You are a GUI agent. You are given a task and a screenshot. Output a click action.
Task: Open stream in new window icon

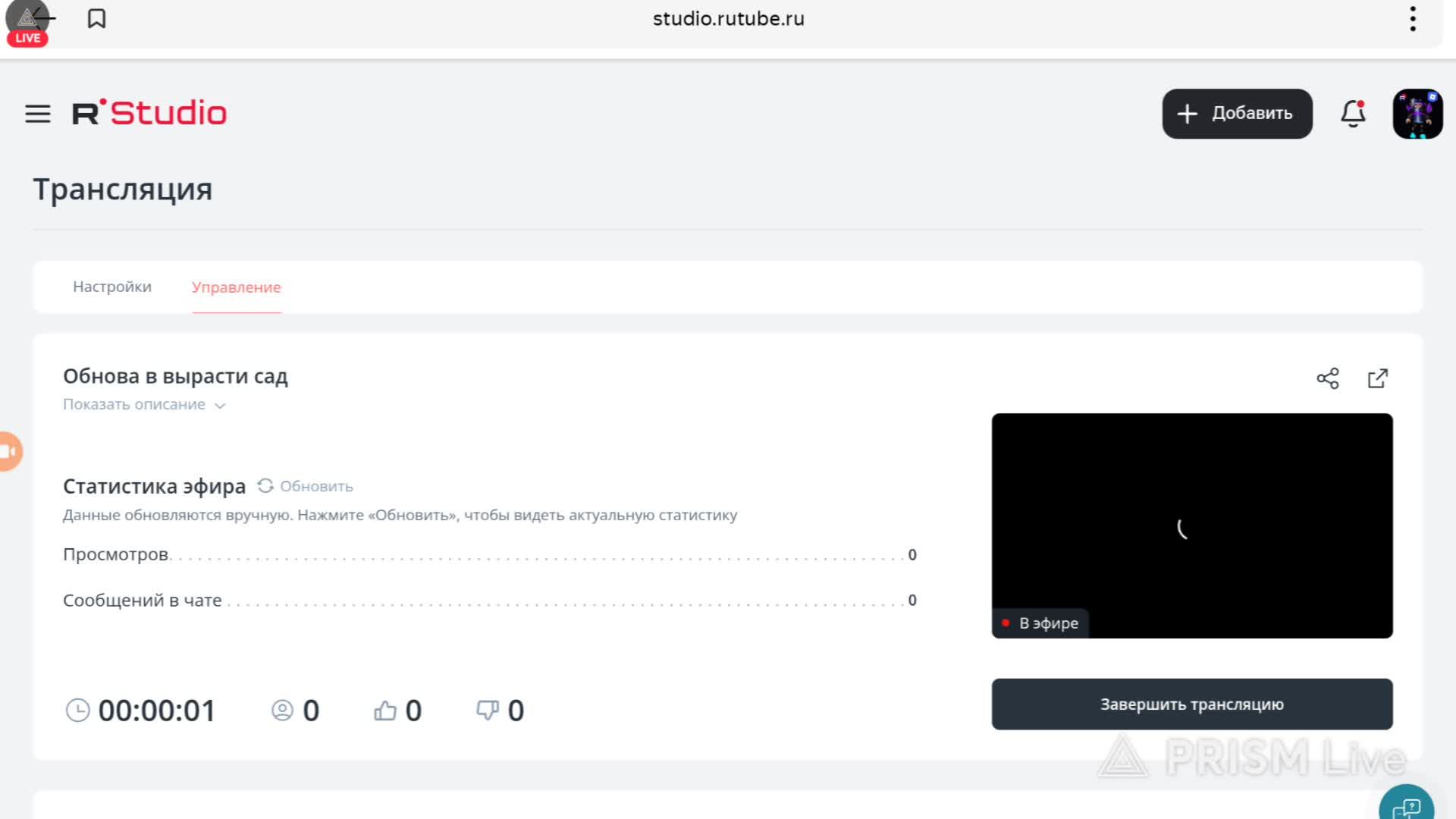[x=1377, y=378]
